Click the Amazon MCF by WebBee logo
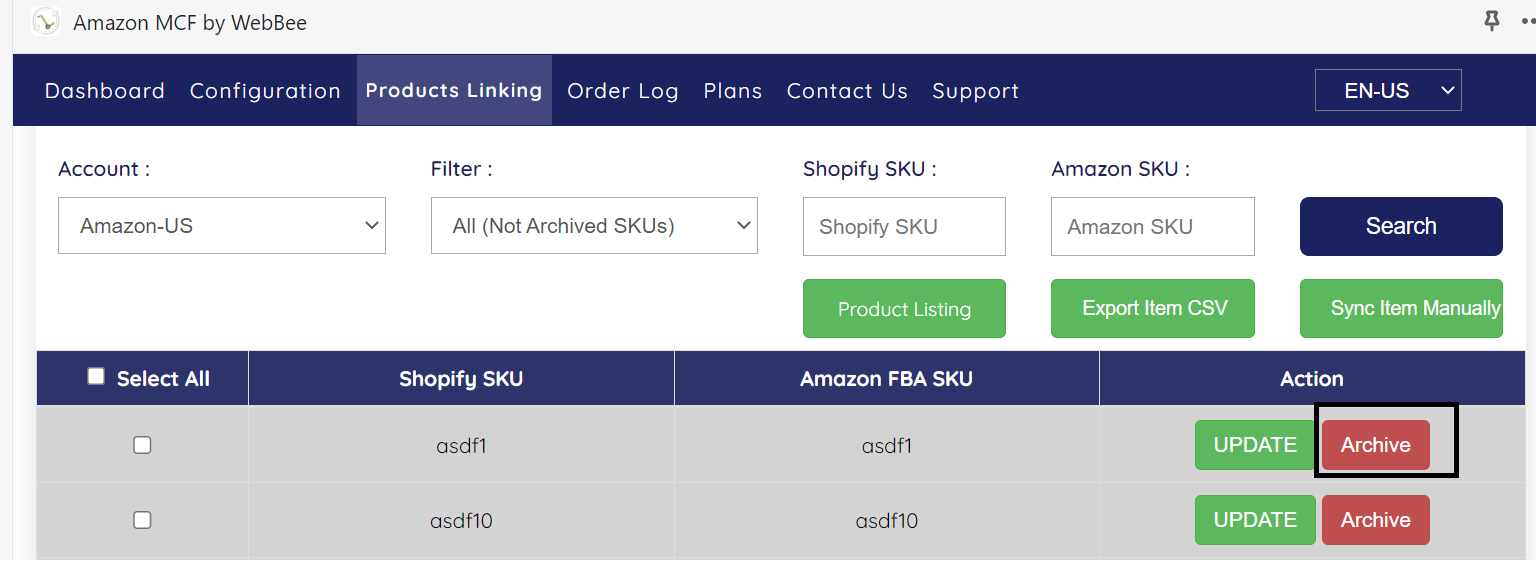The image size is (1536, 582). 46,21
